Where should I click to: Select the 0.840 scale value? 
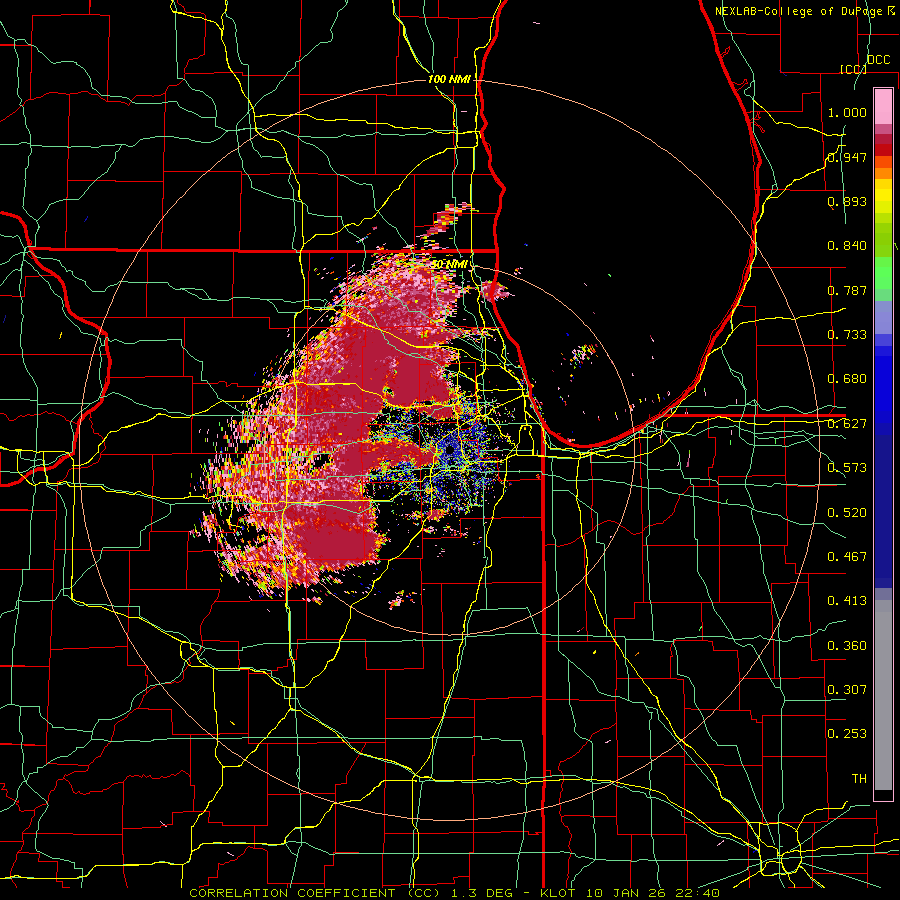(x=847, y=246)
